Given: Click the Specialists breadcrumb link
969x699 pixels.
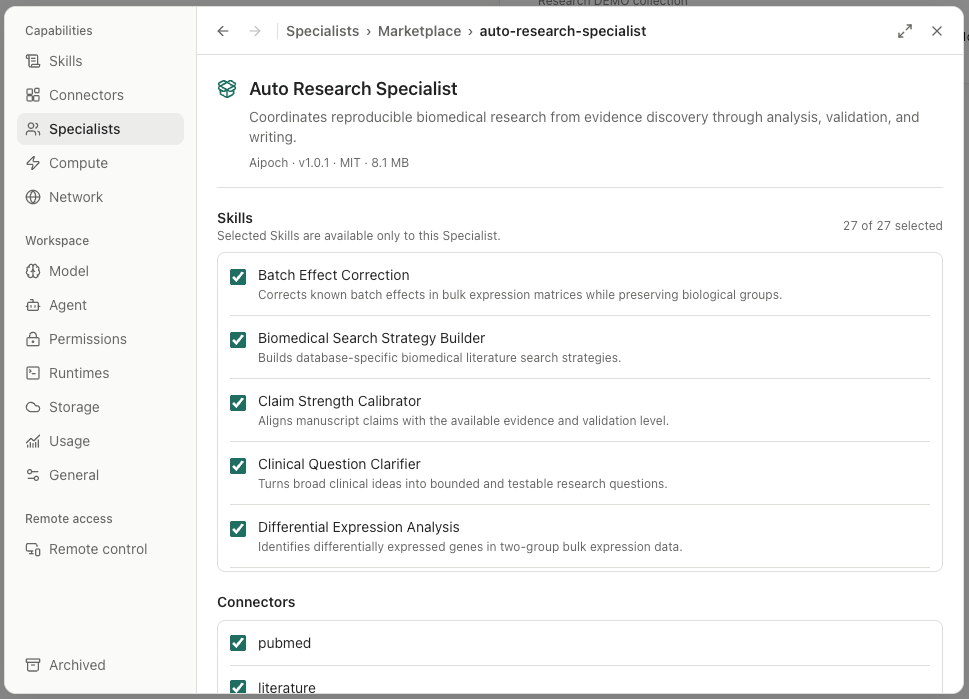Looking at the screenshot, I should [323, 31].
